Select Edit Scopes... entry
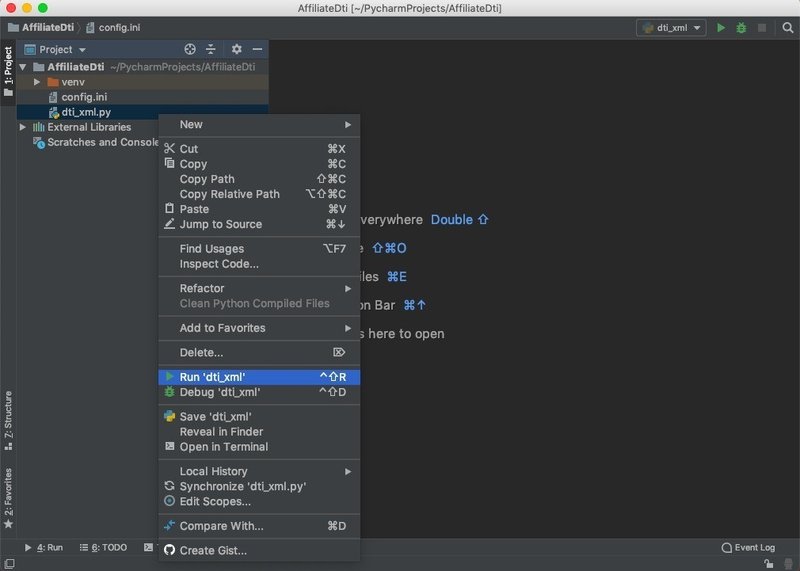The image size is (800, 571). coord(259,502)
